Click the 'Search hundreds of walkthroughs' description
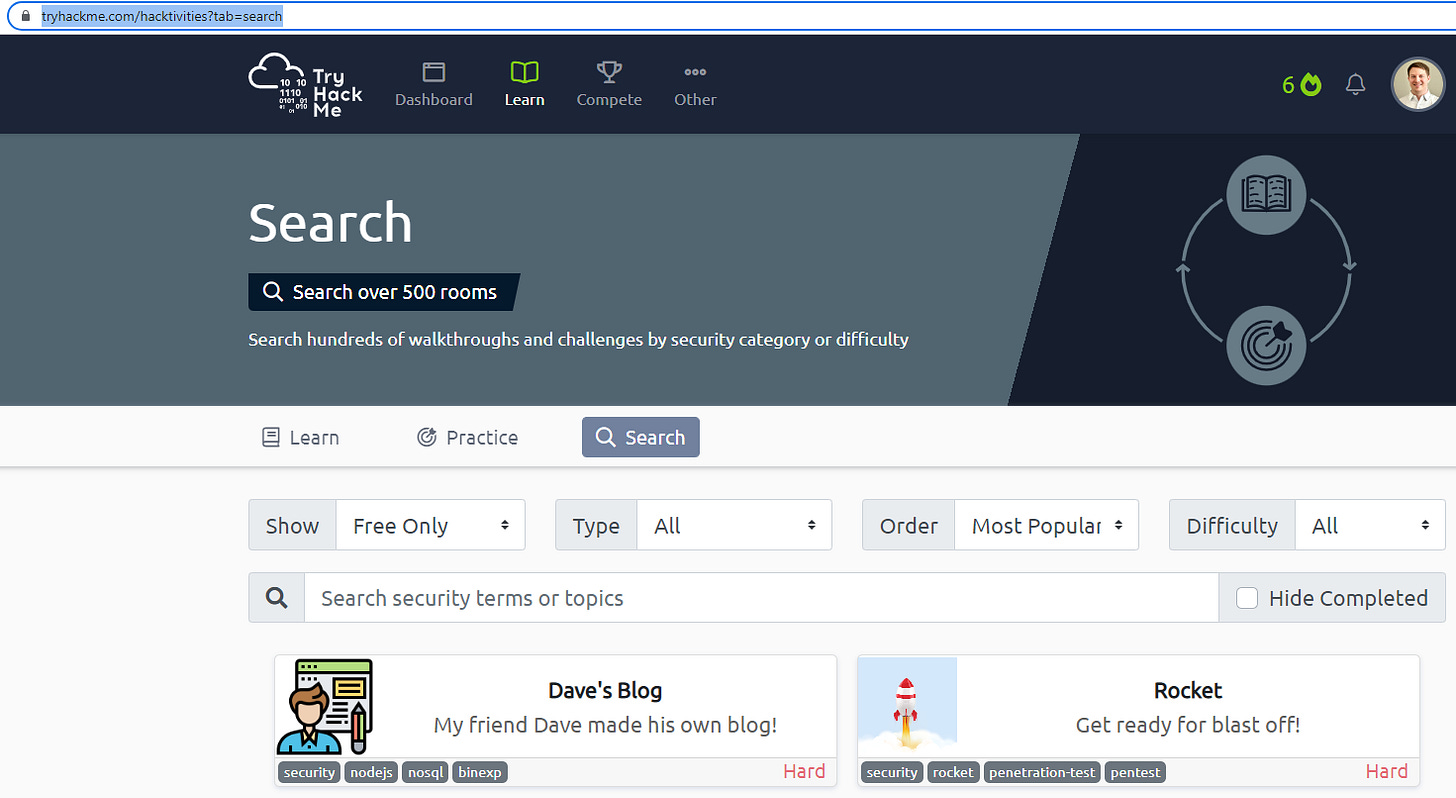Viewport: 1456px width, 798px height. pos(578,339)
